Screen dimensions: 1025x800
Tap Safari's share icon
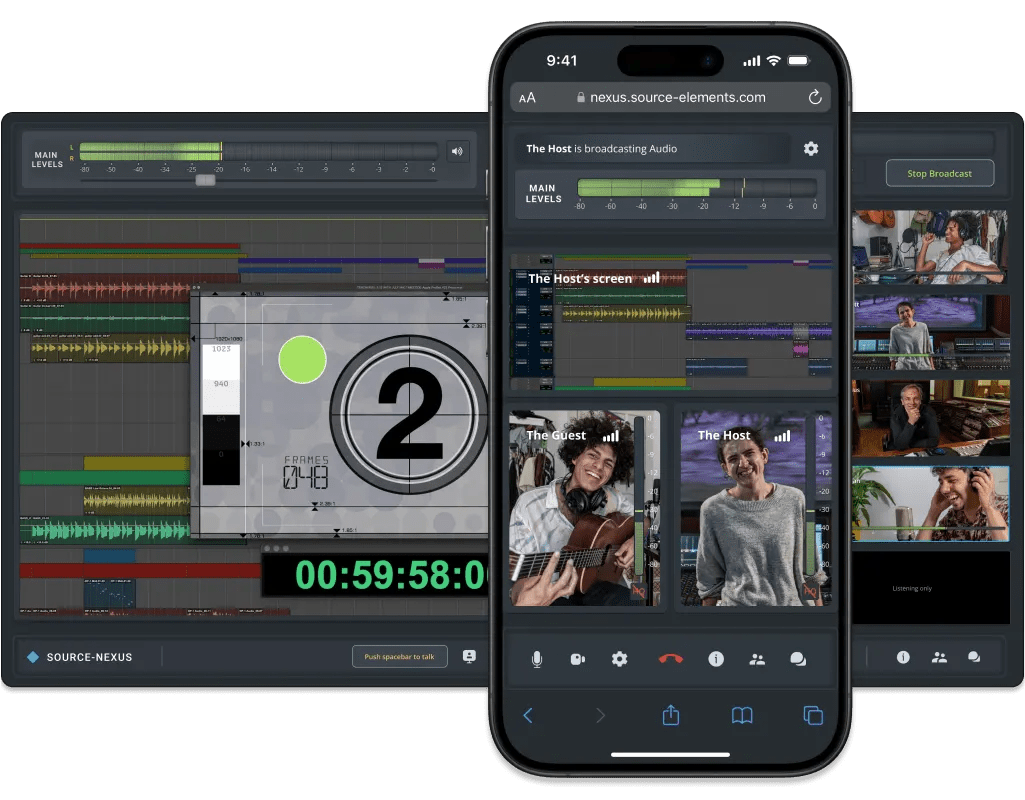pos(671,715)
